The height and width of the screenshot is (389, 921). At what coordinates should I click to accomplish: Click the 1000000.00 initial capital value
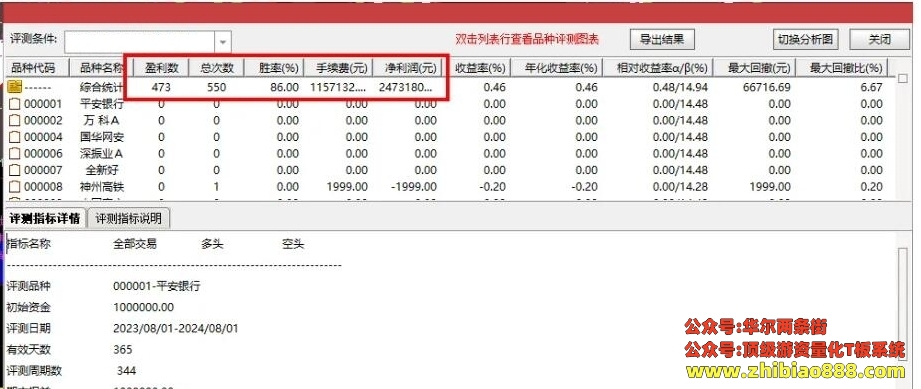tap(143, 307)
